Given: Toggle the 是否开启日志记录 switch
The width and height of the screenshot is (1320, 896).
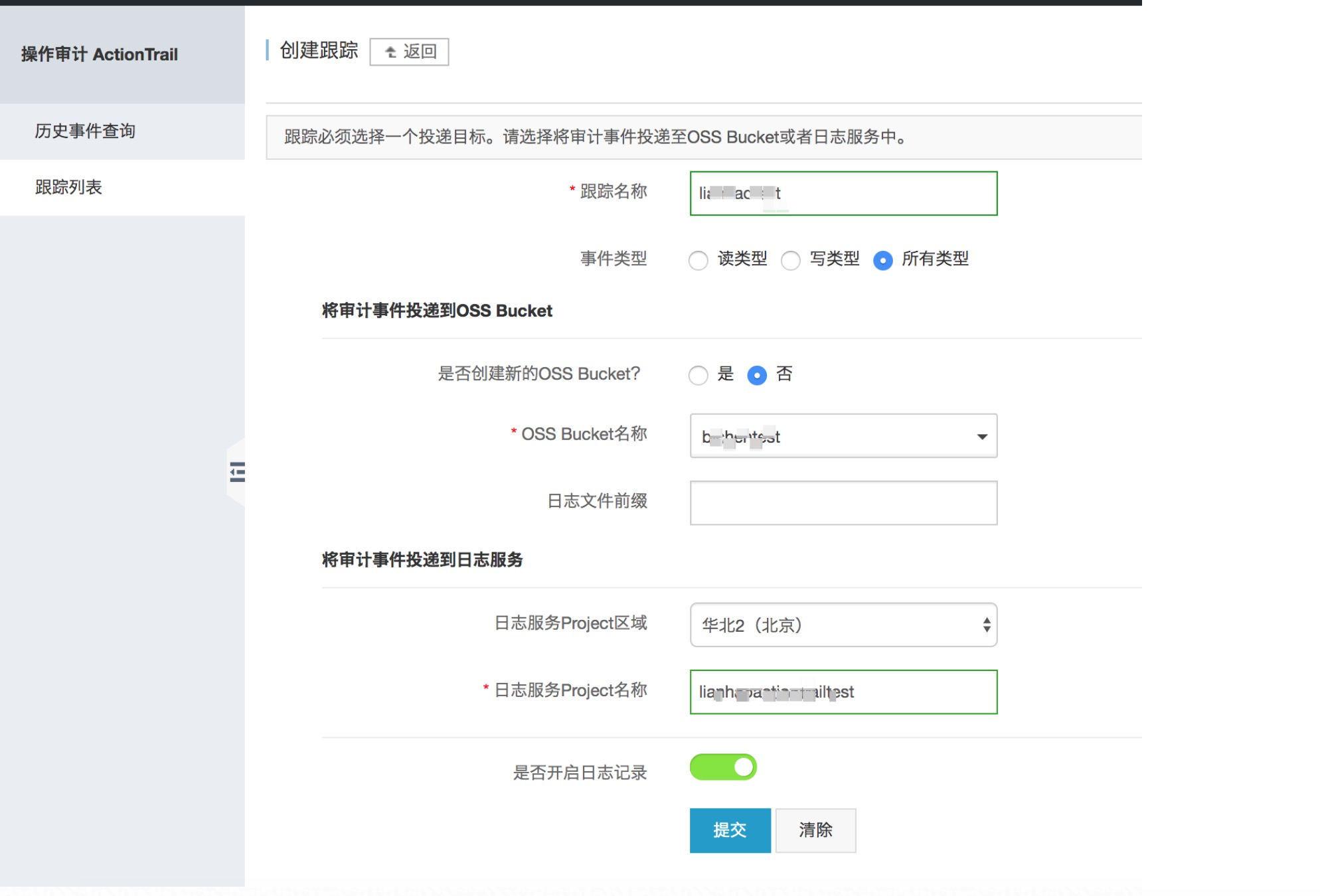Looking at the screenshot, I should 723,767.
